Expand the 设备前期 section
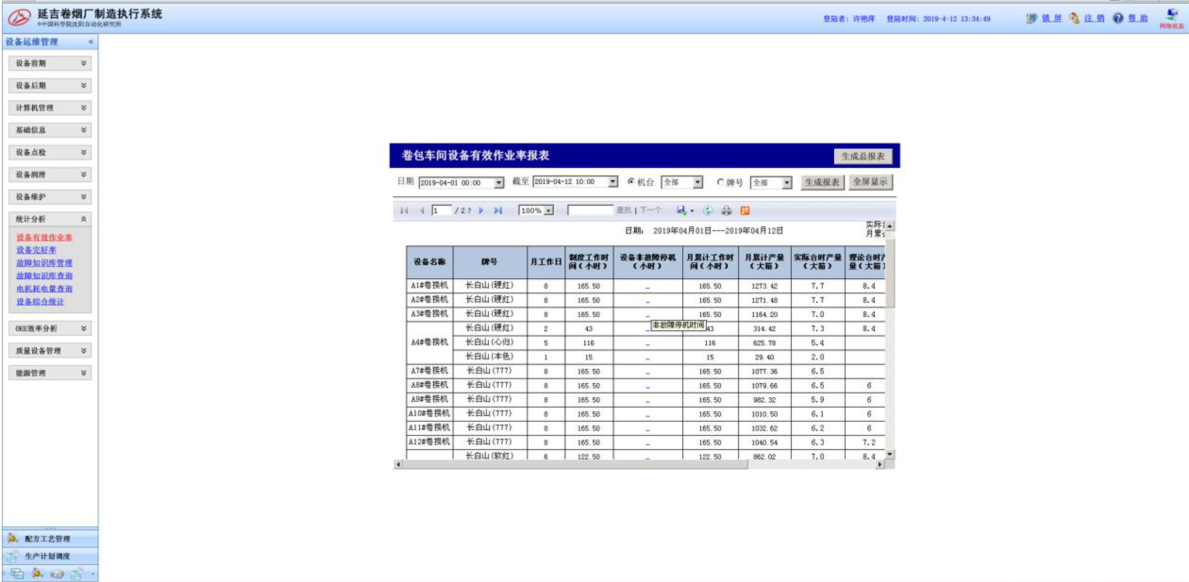The image size is (1189, 582). (51, 64)
